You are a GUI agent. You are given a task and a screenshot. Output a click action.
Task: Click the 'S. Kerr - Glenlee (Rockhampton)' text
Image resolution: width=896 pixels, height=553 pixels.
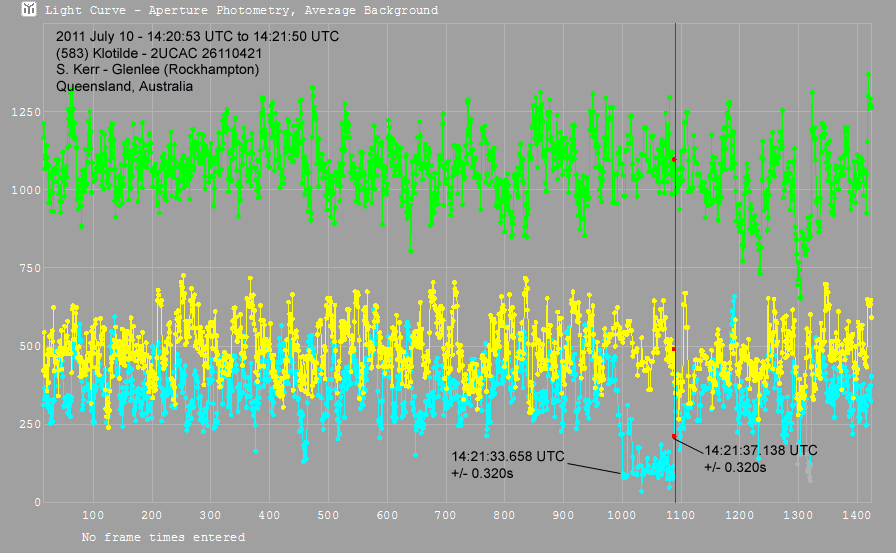pos(157,70)
